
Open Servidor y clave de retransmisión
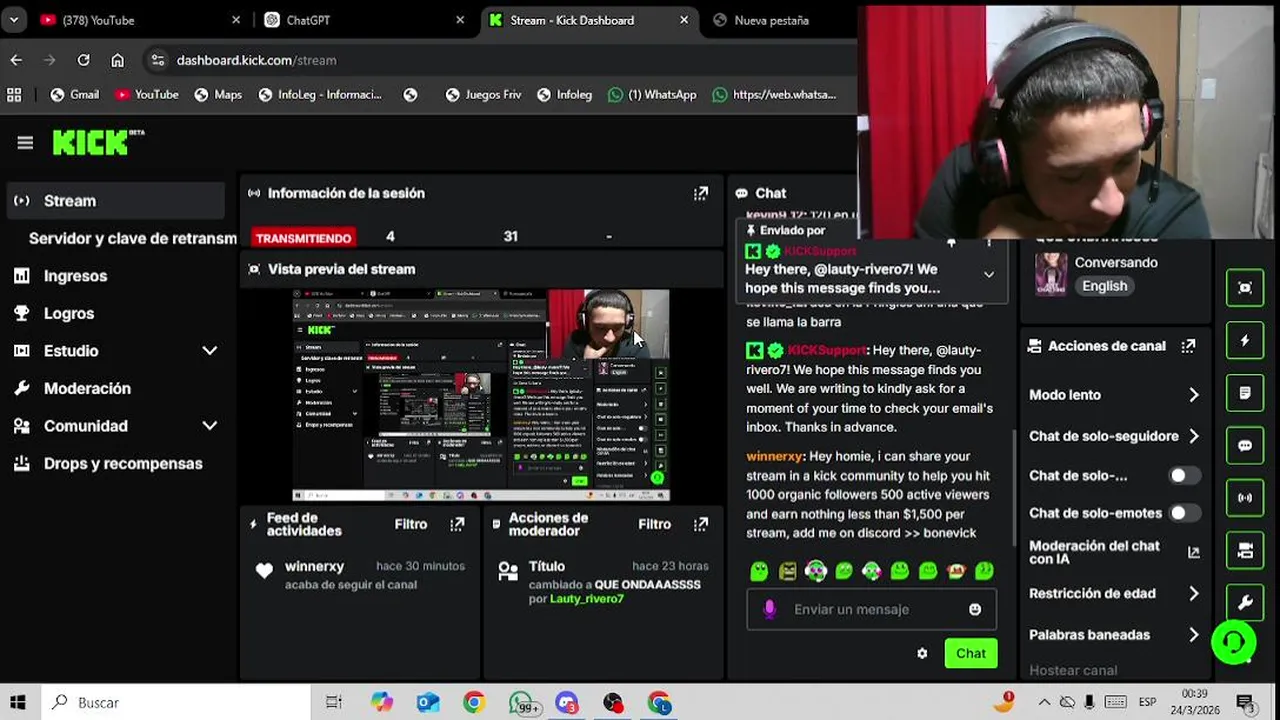pyautogui.click(x=132, y=238)
